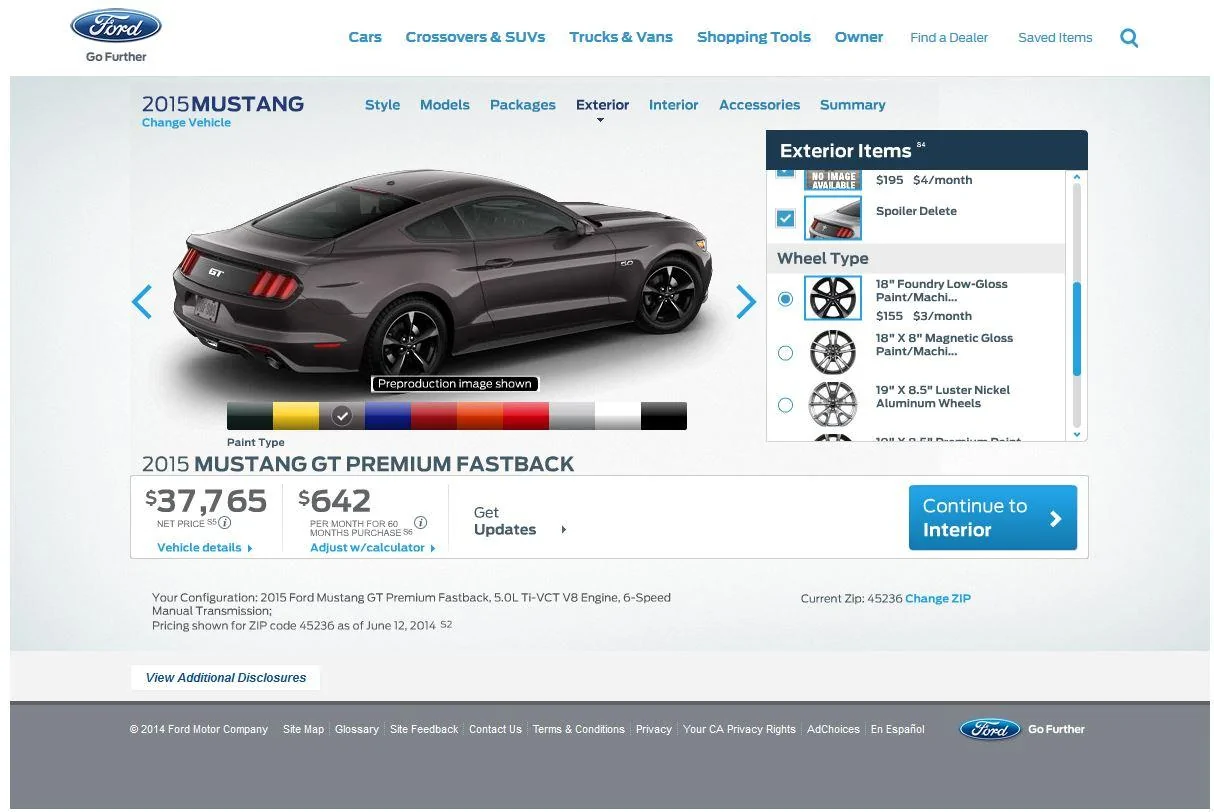Open Glossary footer link
This screenshot has height=812, width=1214.
coord(357,730)
